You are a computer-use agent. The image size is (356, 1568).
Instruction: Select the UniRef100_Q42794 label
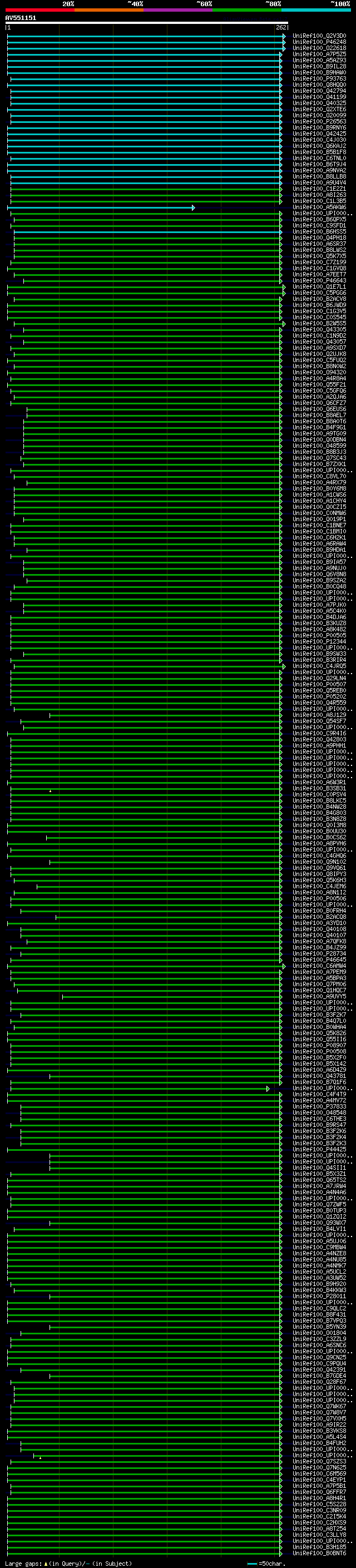(x=319, y=91)
